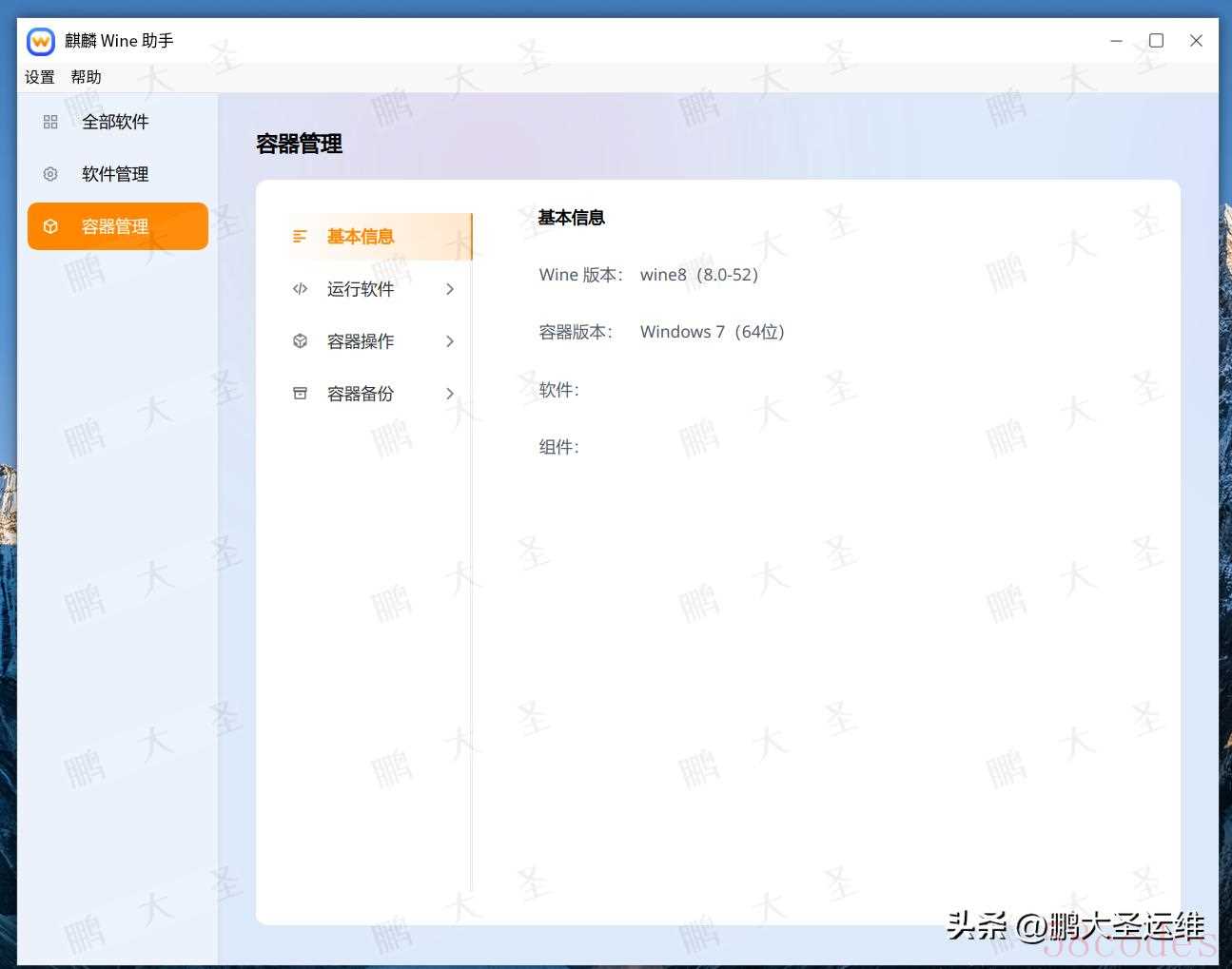Image resolution: width=1232 pixels, height=969 pixels.
Task: Minimize the 麒麟 Wine 助手 window
Action: pyautogui.click(x=1116, y=41)
